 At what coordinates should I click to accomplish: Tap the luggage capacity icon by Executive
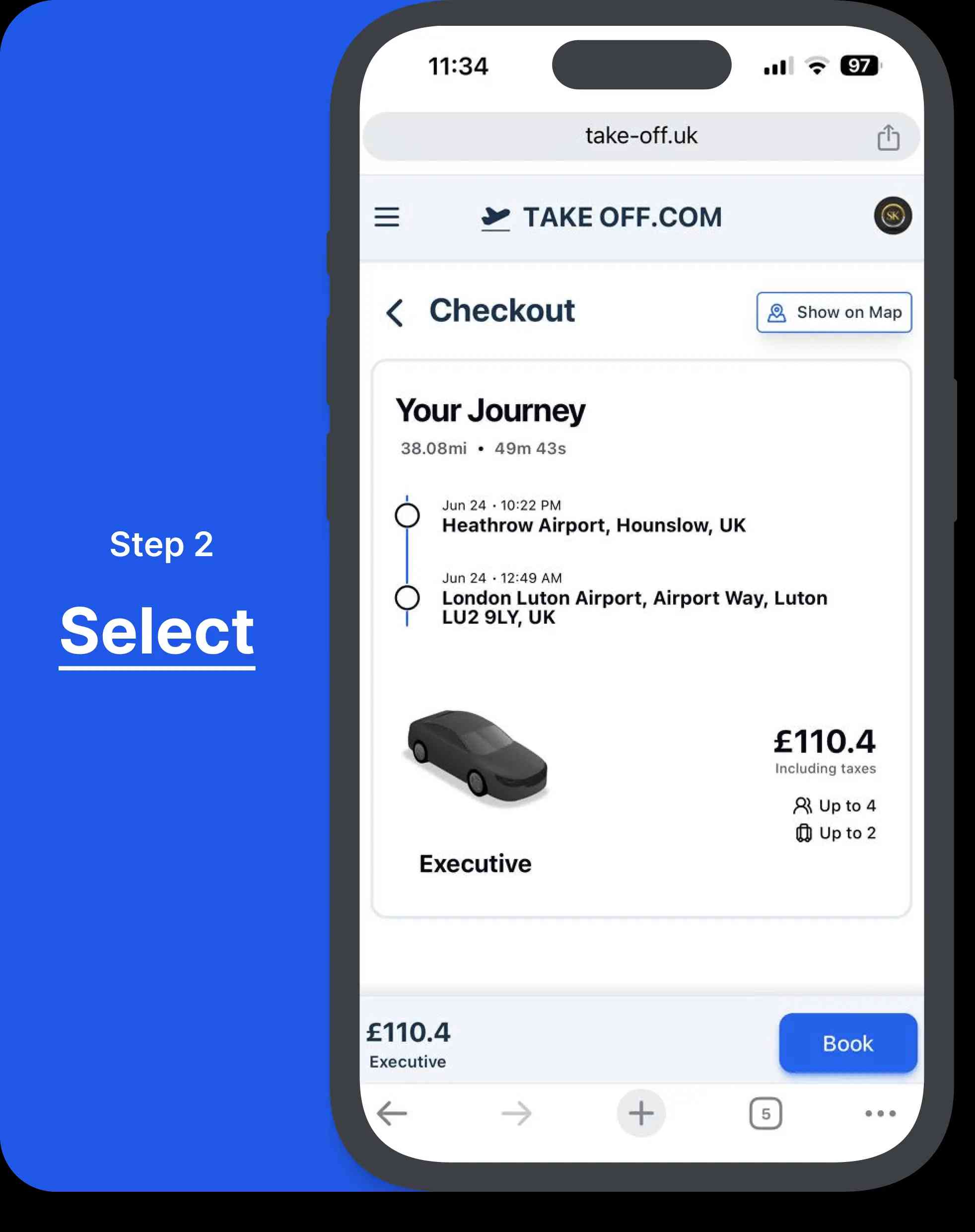[800, 832]
